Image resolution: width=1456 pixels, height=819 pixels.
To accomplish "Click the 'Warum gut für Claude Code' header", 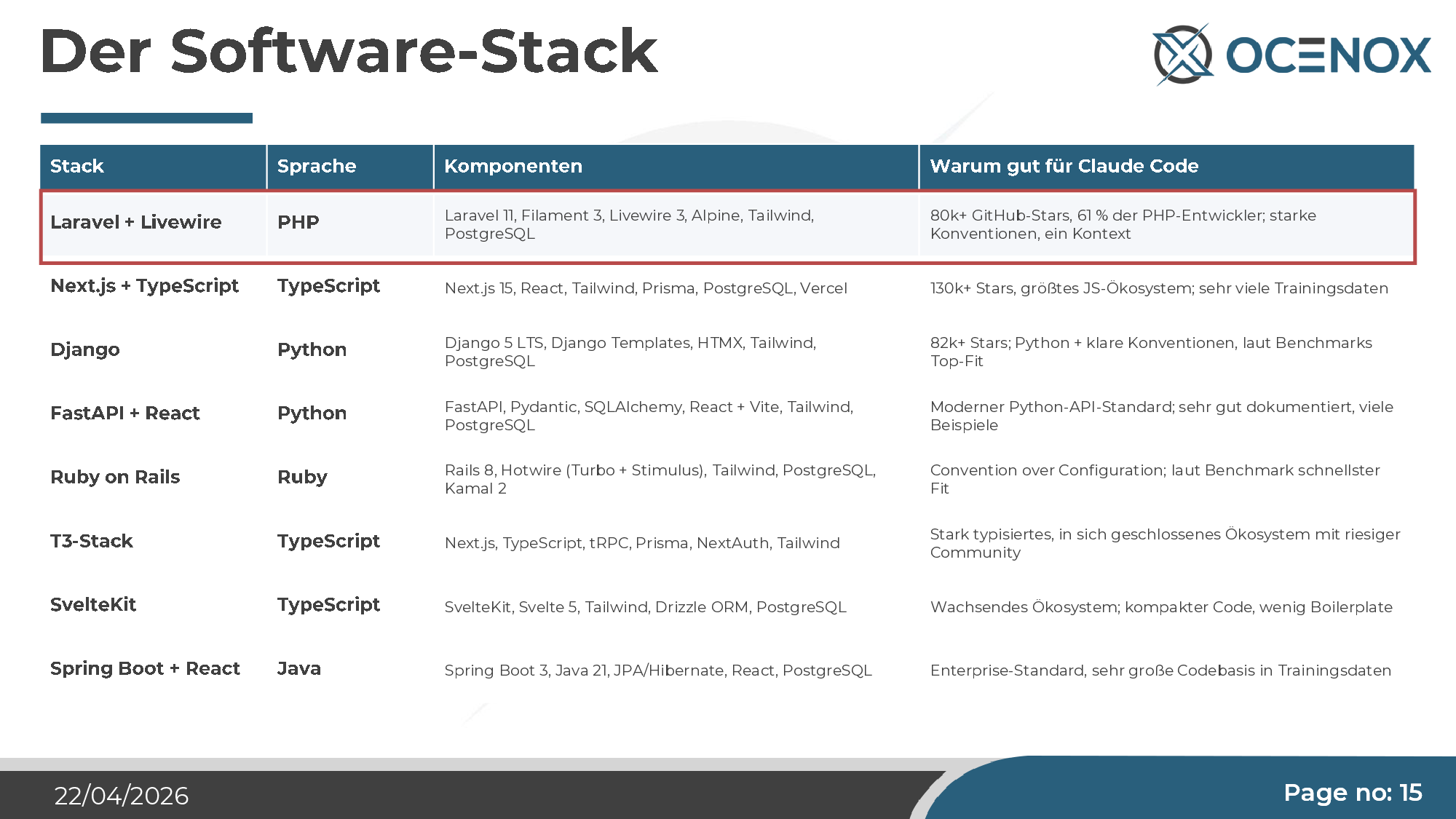I will tap(1167, 166).
